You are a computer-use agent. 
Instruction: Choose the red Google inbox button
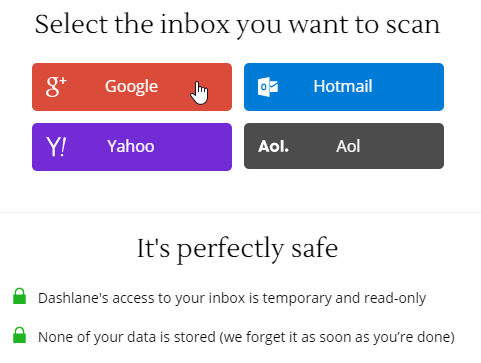coord(132,87)
